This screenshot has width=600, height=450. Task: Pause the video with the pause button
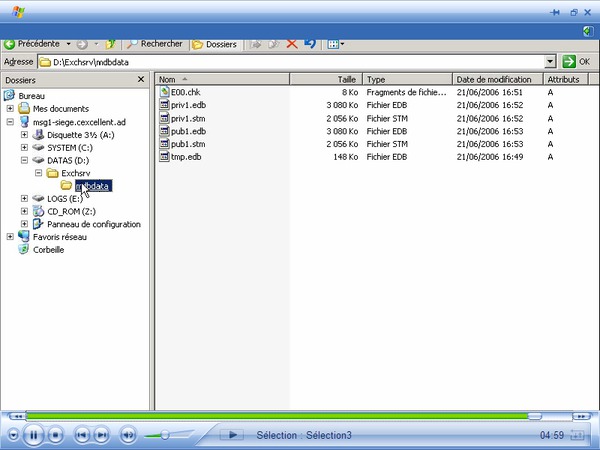pos(33,435)
